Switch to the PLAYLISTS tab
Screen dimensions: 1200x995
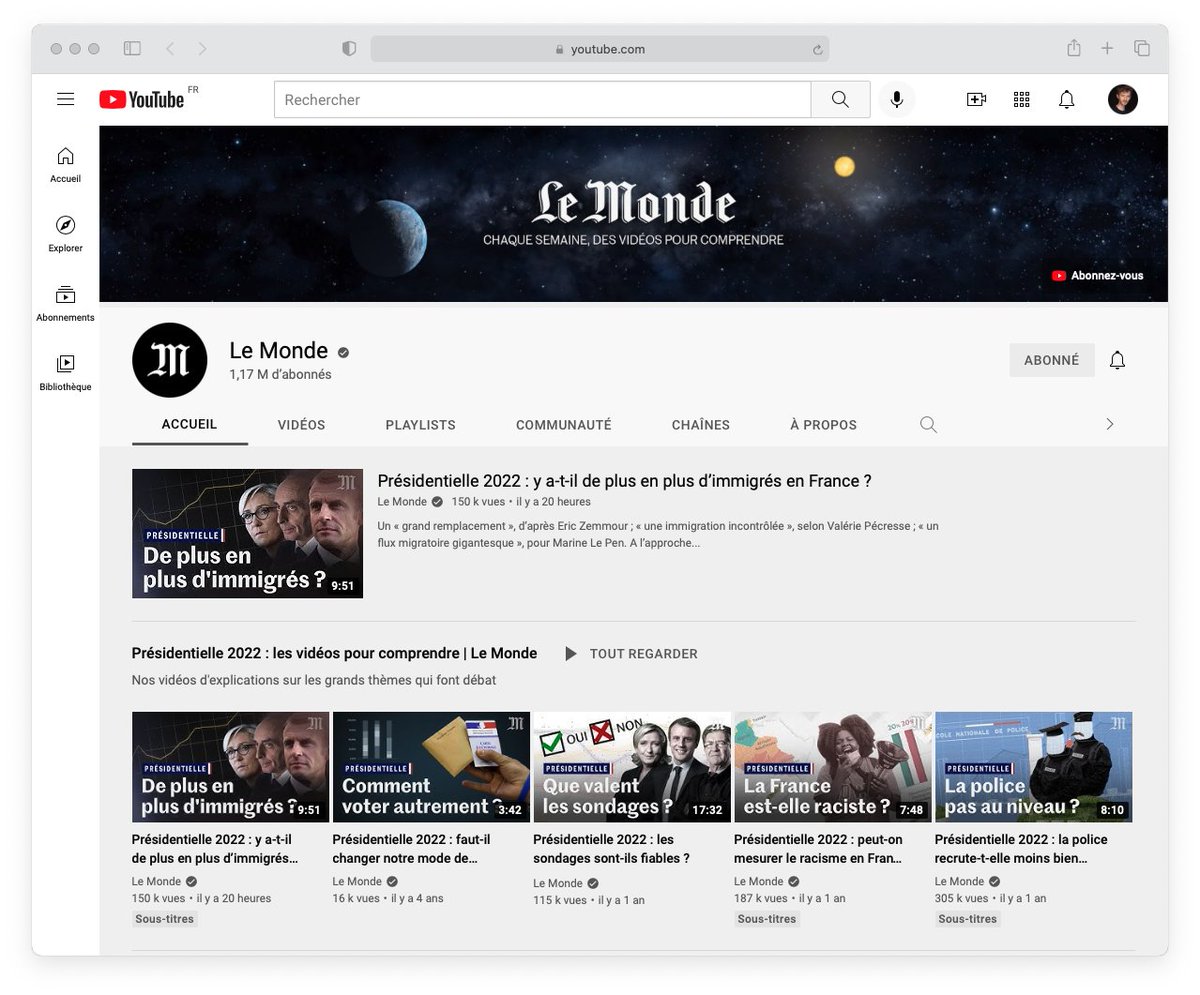pos(420,425)
